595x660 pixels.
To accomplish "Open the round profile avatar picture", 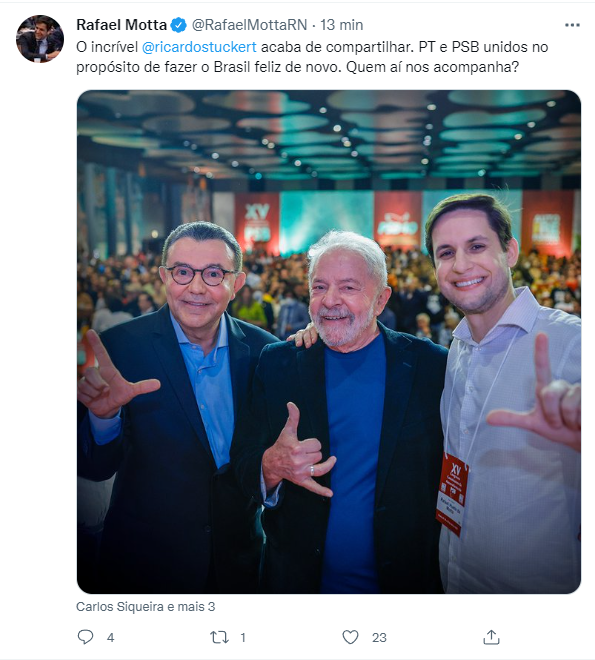I will (x=40, y=39).
